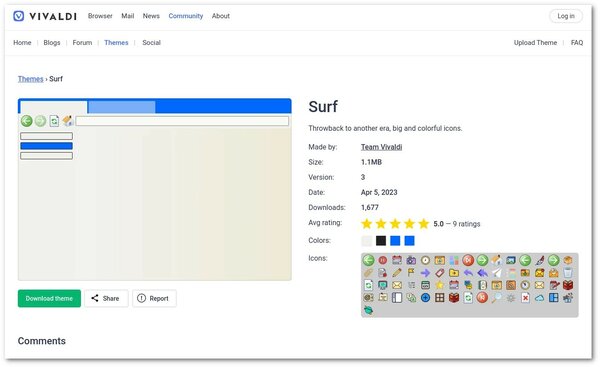Click the "Comments" heading
This screenshot has width=600, height=367.
click(x=42, y=341)
